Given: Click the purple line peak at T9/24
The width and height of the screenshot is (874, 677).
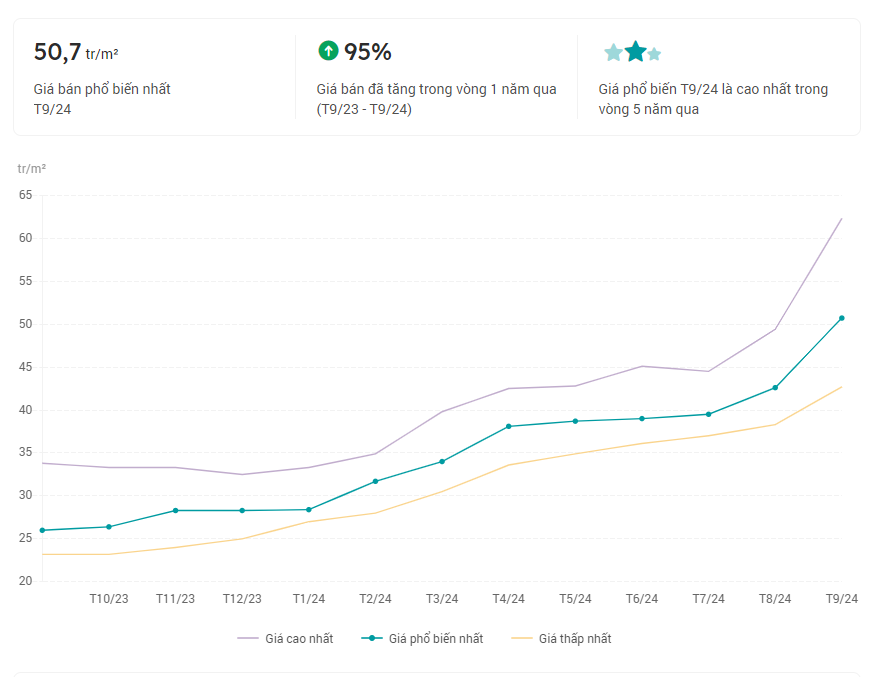Looking at the screenshot, I should tap(841, 218).
